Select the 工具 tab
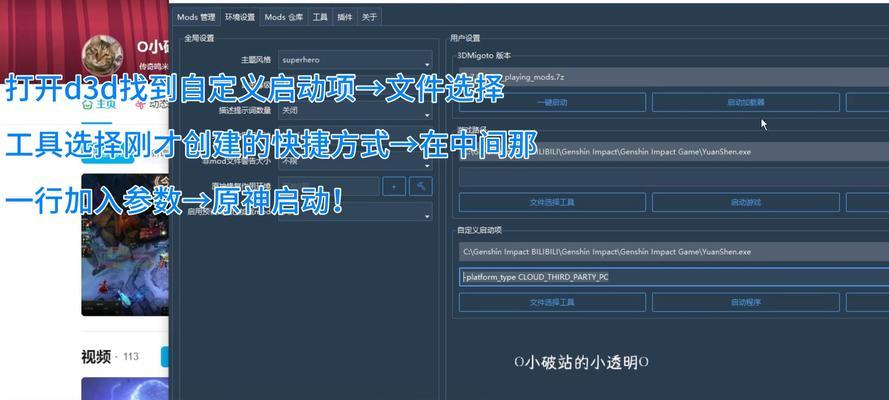The image size is (889, 400). (320, 17)
